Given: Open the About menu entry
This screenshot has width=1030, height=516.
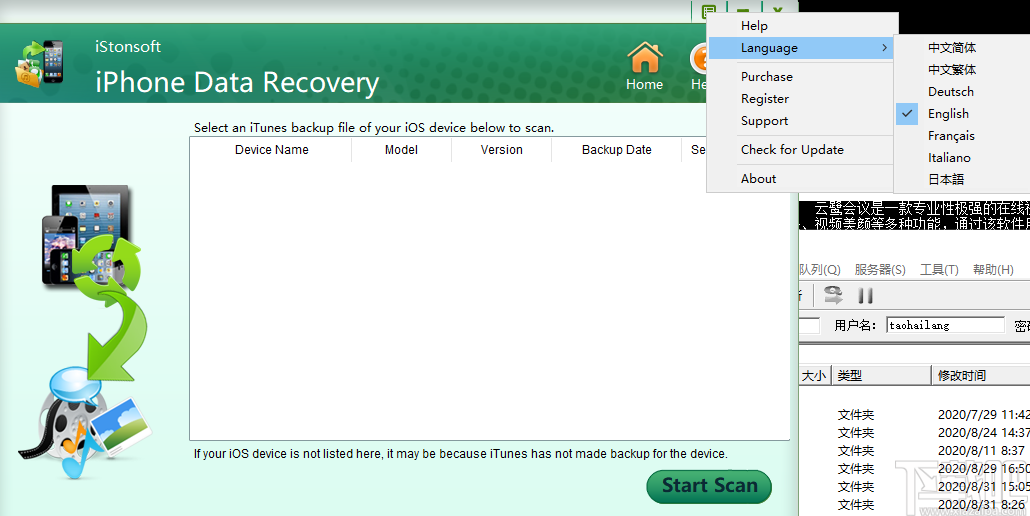Looking at the screenshot, I should pos(800,179).
